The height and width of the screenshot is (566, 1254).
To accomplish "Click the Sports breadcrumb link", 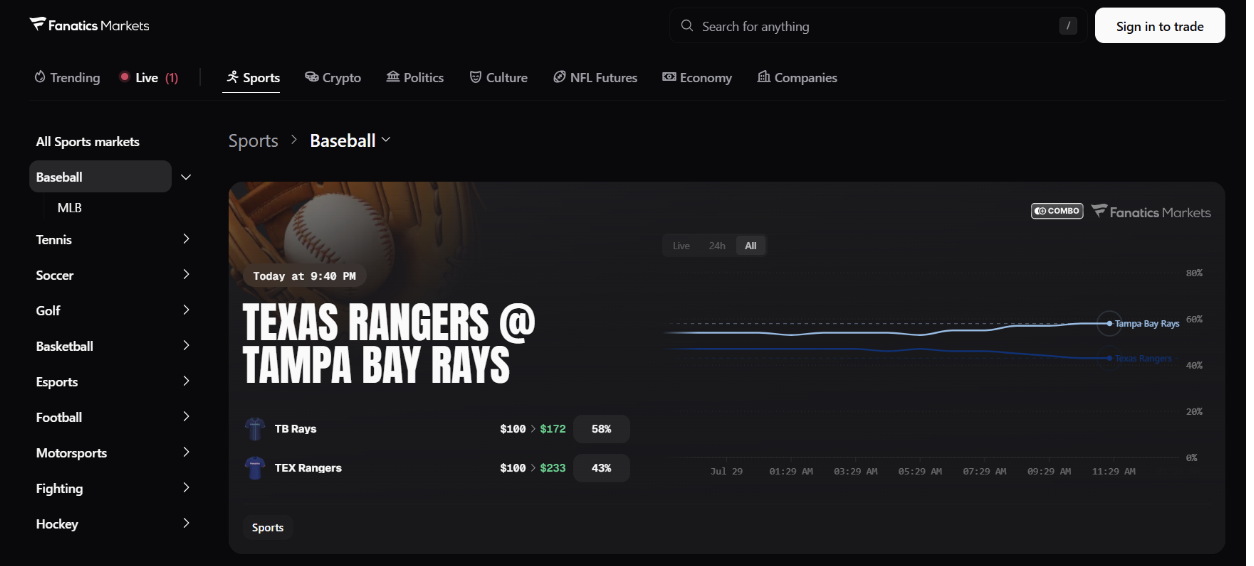I will (x=253, y=141).
